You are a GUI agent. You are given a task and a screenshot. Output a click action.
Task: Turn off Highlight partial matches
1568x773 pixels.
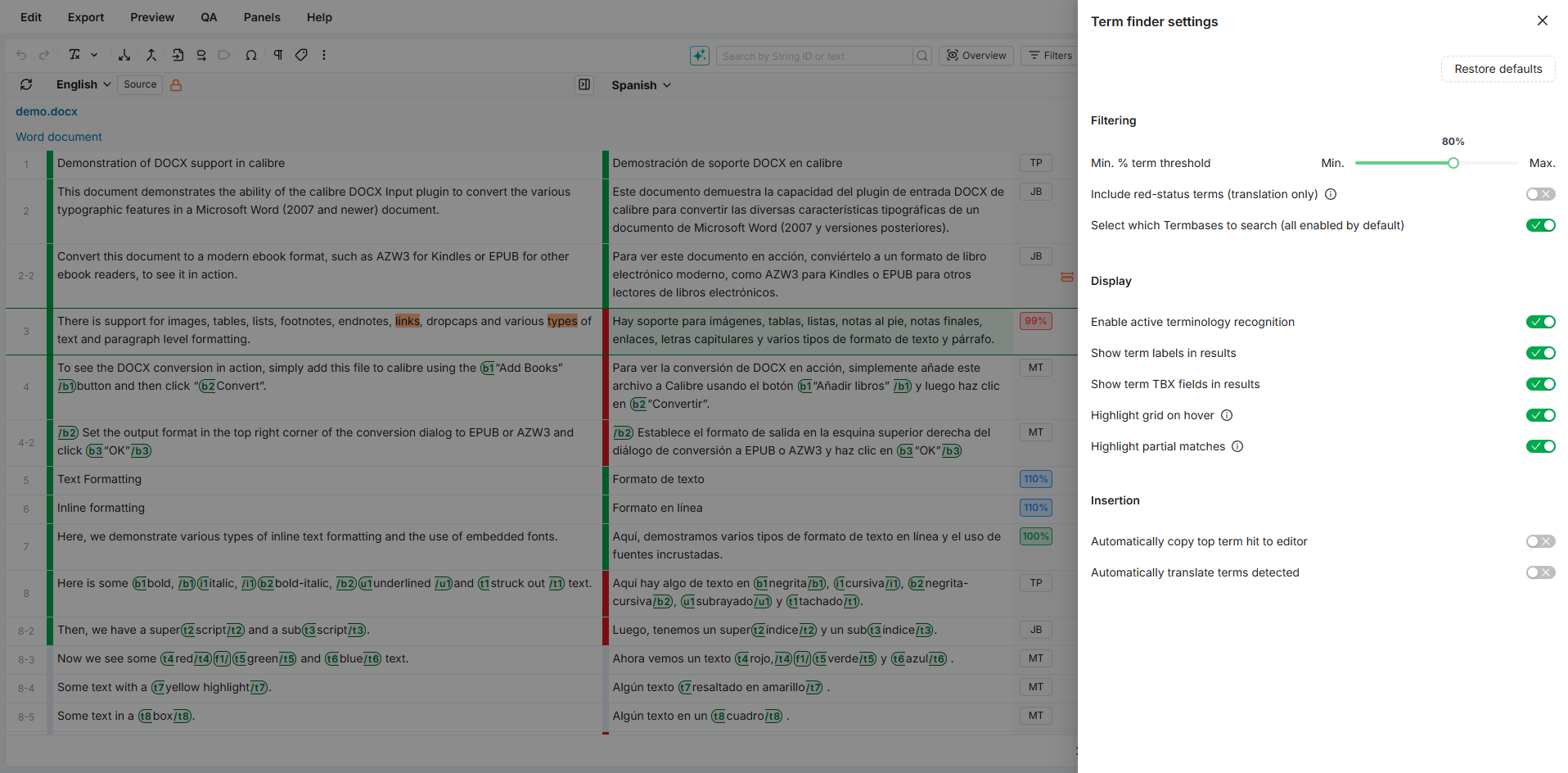[x=1540, y=446]
